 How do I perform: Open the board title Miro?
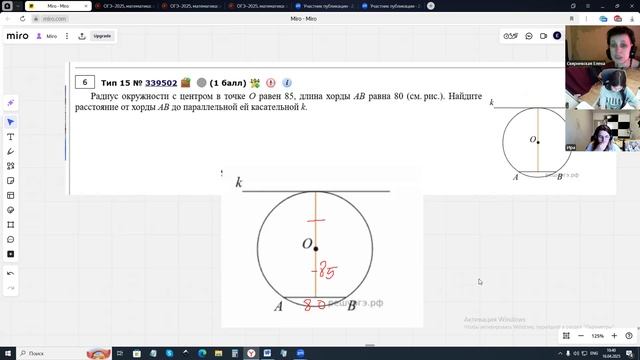(x=51, y=36)
